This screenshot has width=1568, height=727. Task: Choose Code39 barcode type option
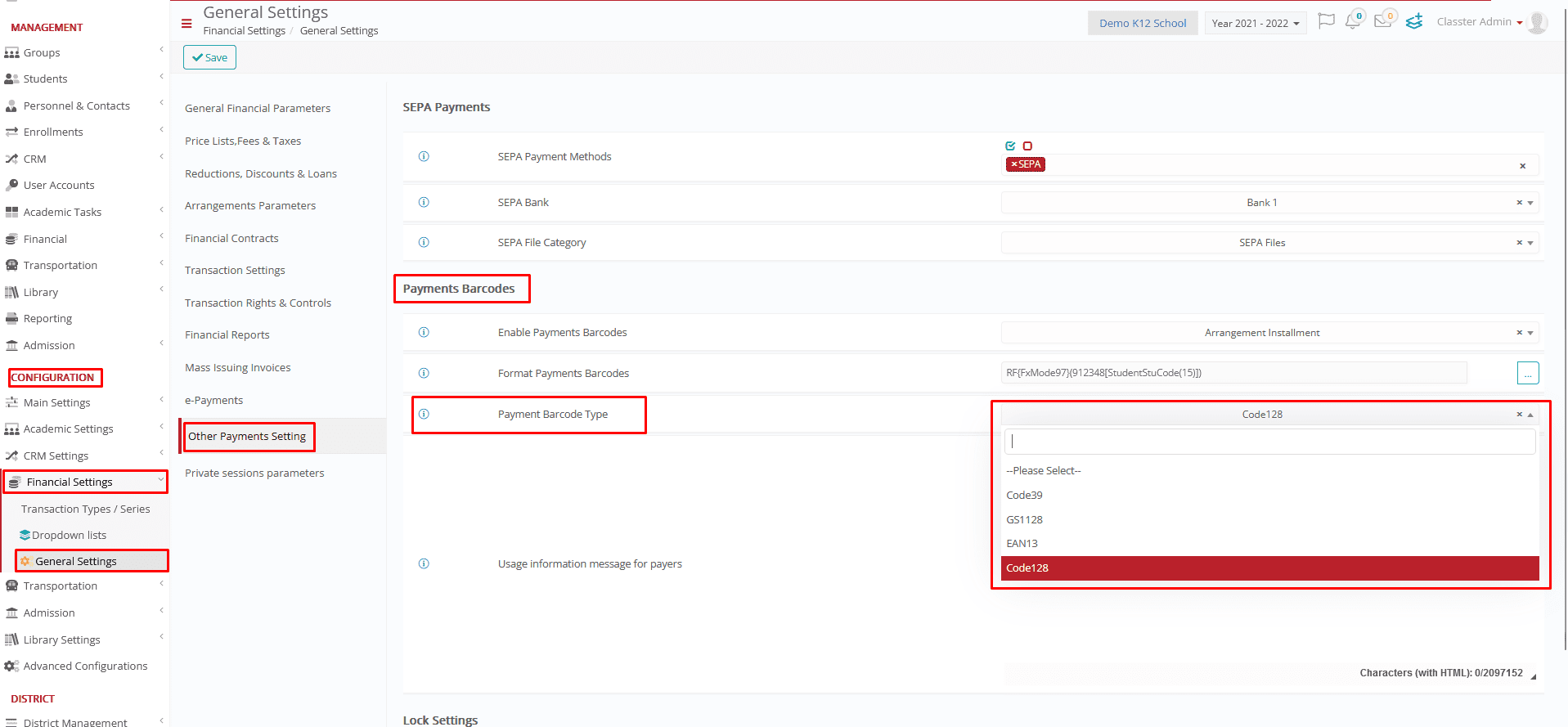pos(1269,495)
